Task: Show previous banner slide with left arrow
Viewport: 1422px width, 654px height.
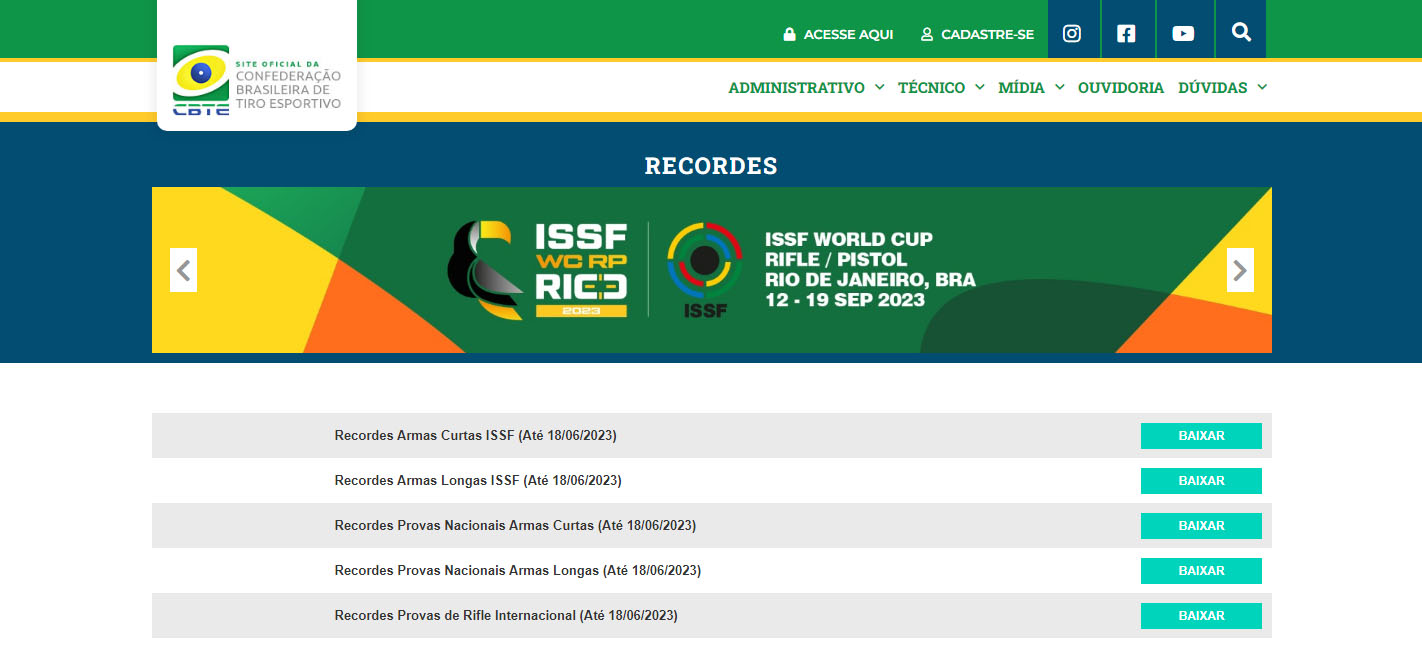Action: [x=183, y=270]
